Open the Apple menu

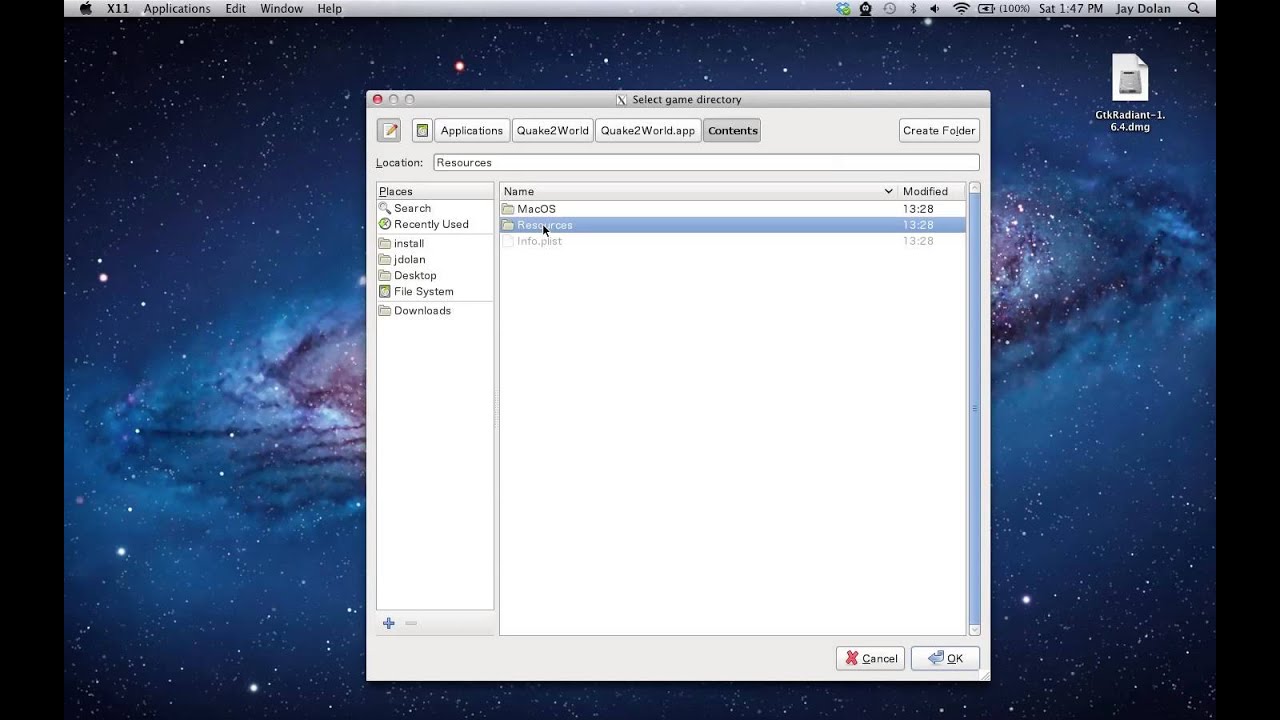(x=85, y=9)
